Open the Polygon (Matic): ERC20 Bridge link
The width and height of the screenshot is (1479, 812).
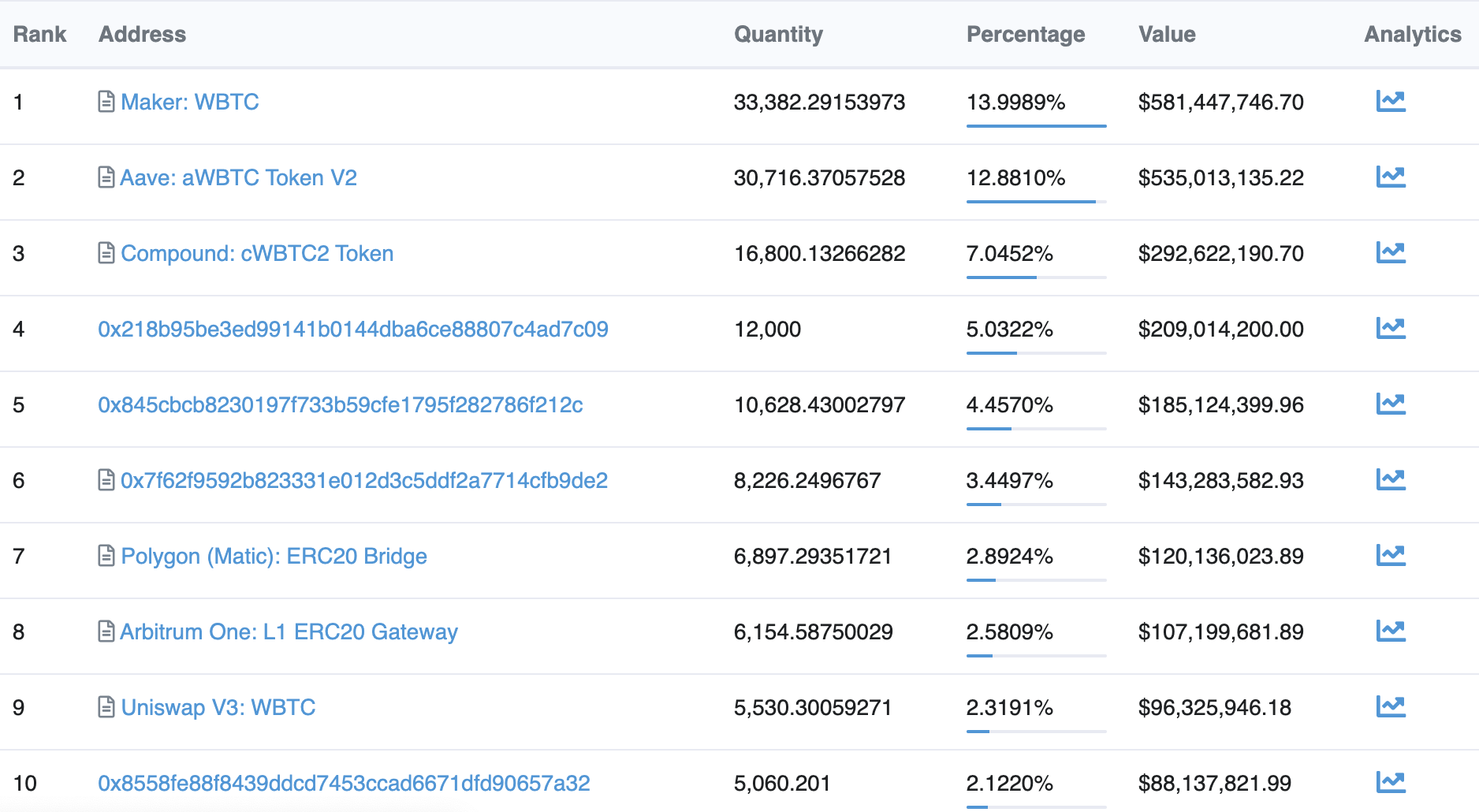pos(274,556)
